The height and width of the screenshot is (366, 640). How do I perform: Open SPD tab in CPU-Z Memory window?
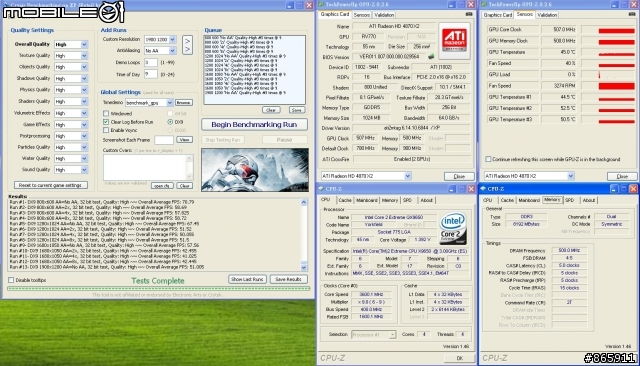[569, 200]
